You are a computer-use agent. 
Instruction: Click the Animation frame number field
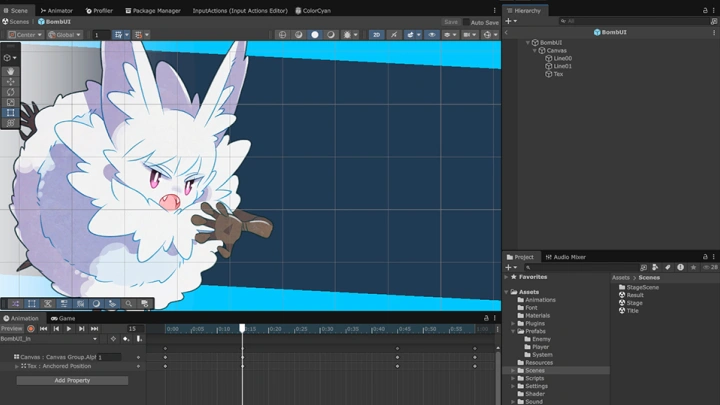point(135,329)
